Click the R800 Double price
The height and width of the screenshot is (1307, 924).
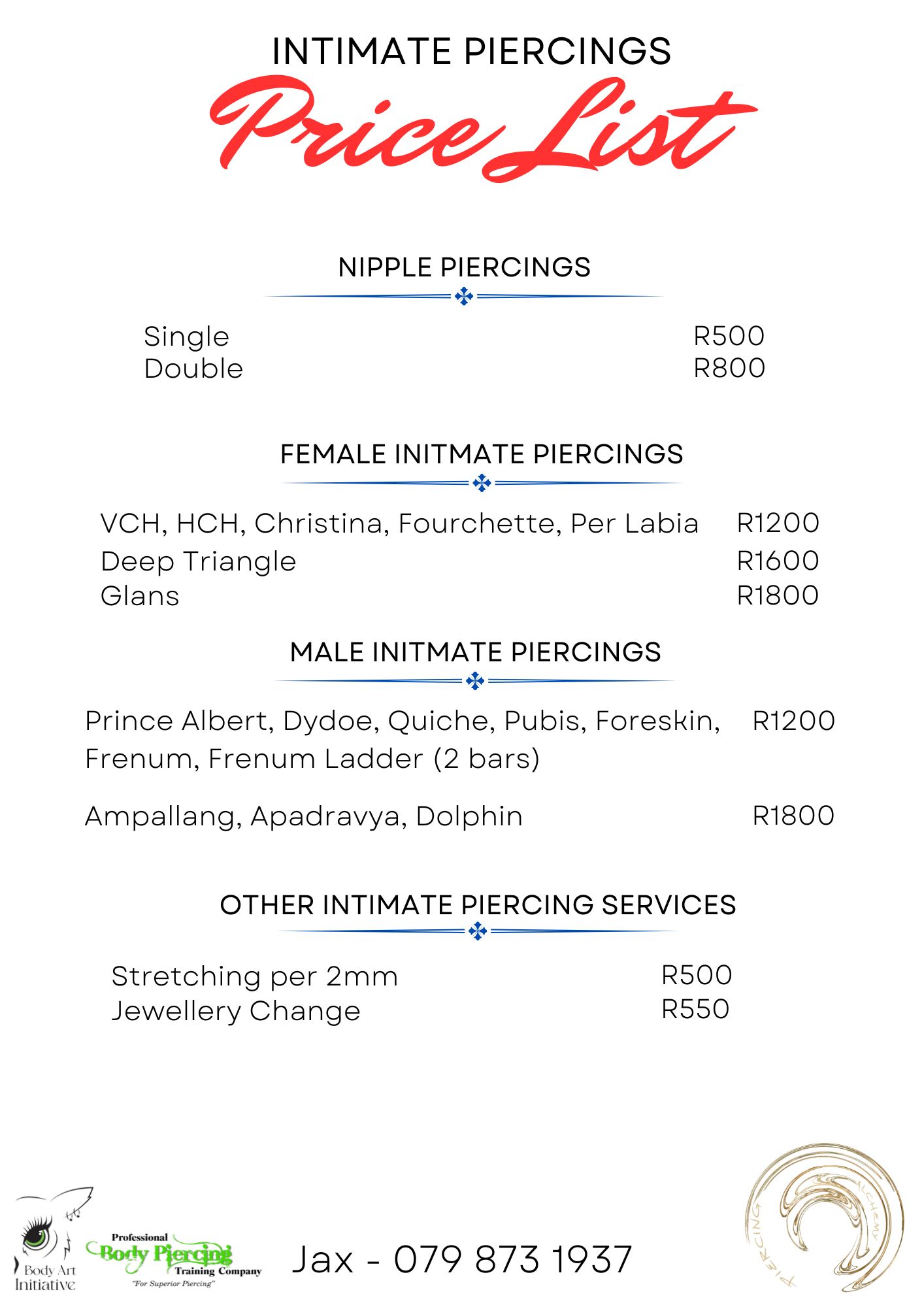[x=729, y=368]
